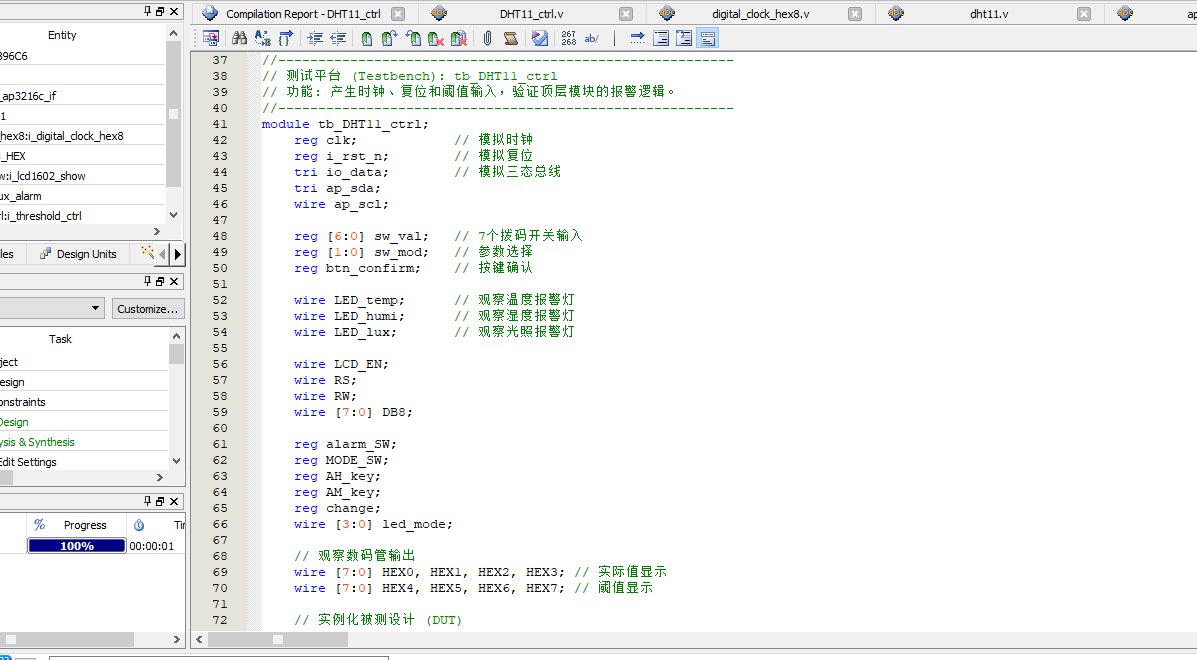Click the elapsed time value 00:00:01

(x=152, y=546)
